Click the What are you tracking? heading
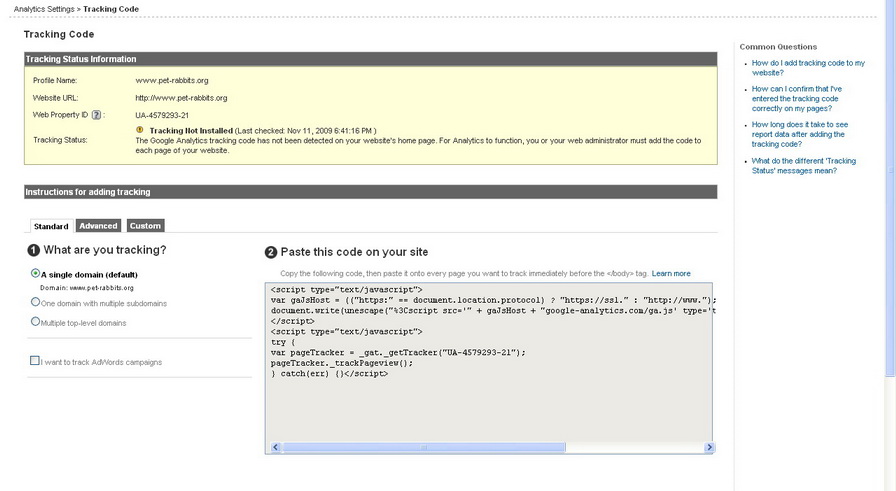This screenshot has height=491, width=896. [105, 250]
